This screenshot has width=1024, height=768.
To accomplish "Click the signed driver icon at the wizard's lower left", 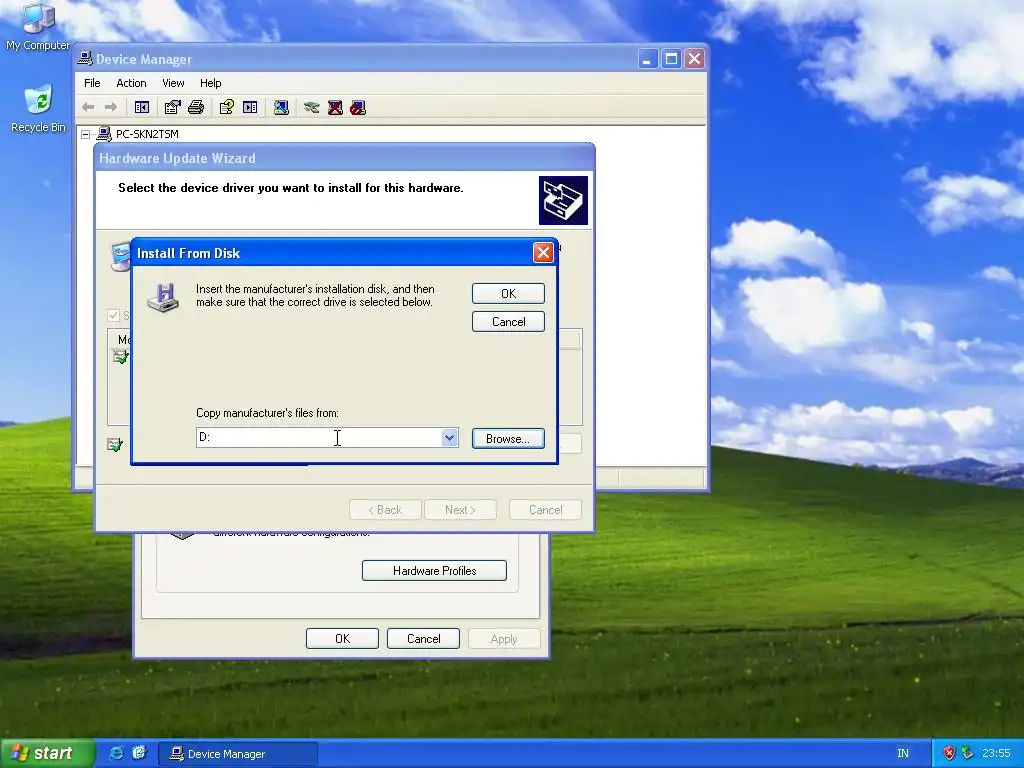I will [x=115, y=445].
